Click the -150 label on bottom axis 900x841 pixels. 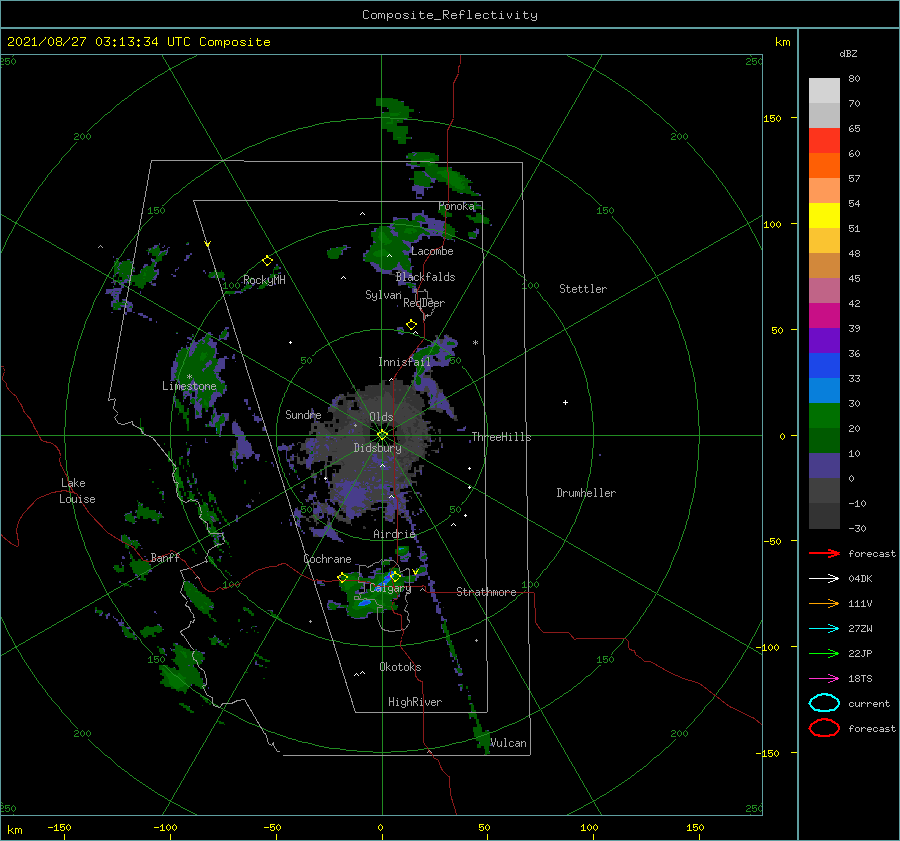[59, 827]
